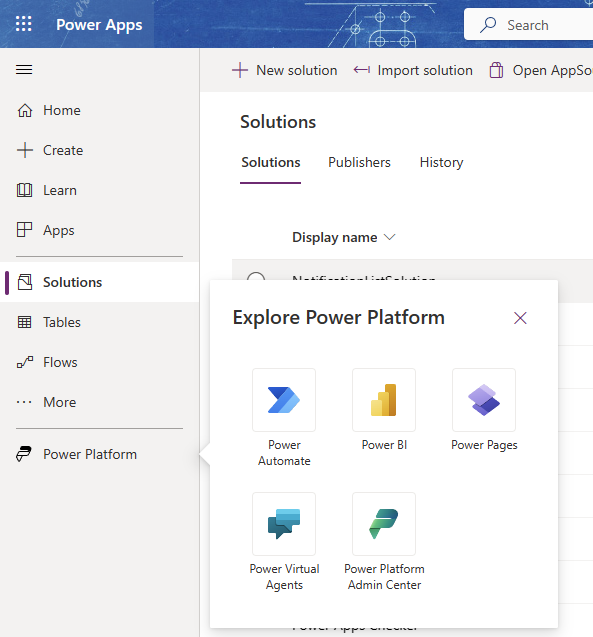This screenshot has height=637, width=593.
Task: Click the Search box in header
Action: pyautogui.click(x=528, y=25)
